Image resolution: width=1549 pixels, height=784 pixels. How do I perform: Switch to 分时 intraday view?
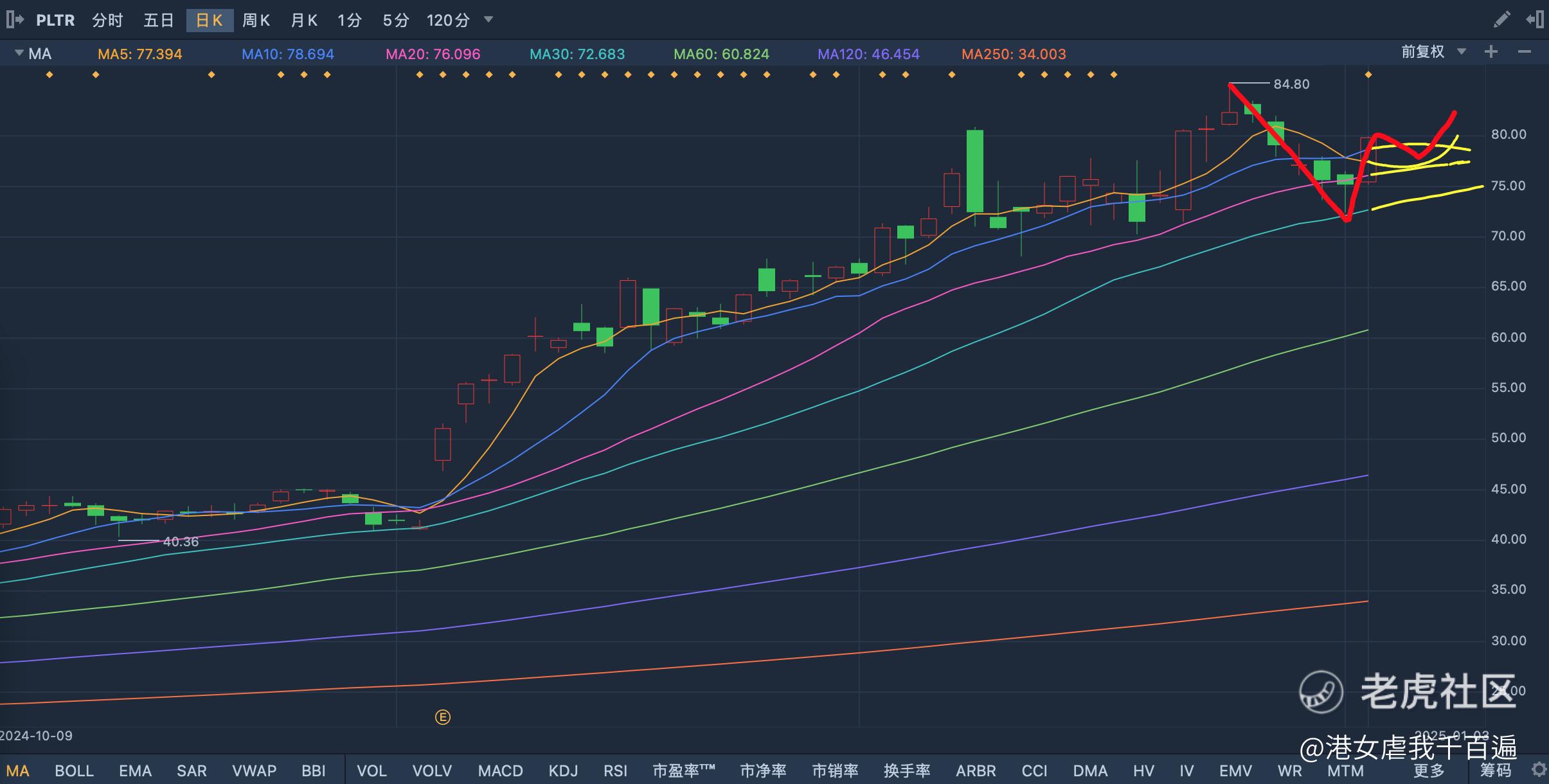pyautogui.click(x=107, y=21)
